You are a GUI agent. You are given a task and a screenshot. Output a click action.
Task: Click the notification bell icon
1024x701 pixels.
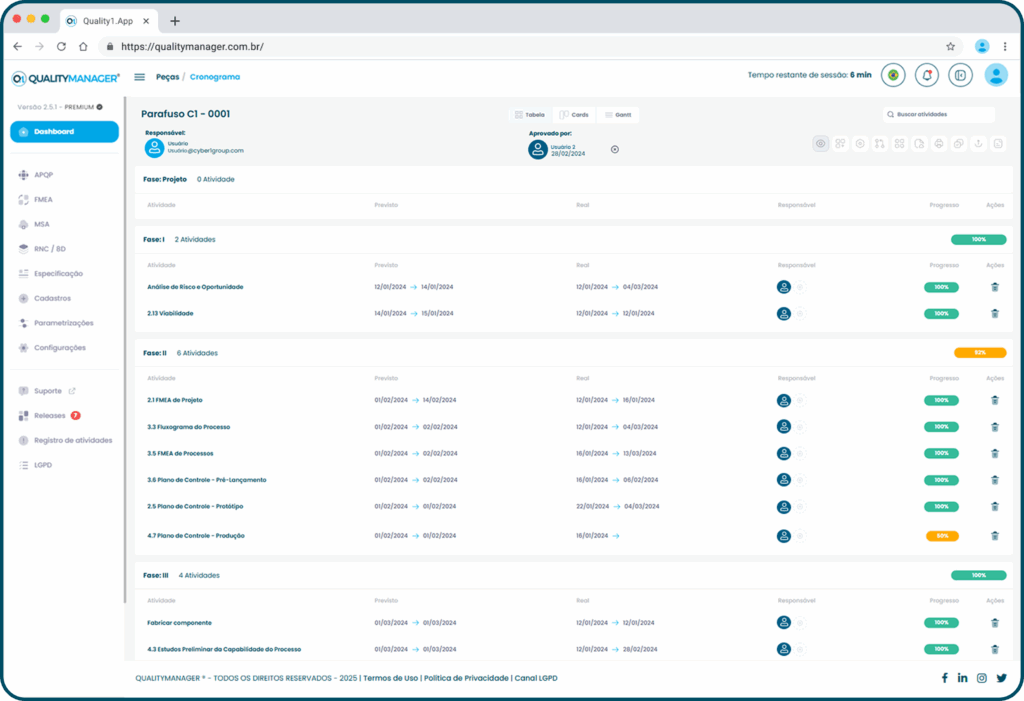tap(927, 75)
